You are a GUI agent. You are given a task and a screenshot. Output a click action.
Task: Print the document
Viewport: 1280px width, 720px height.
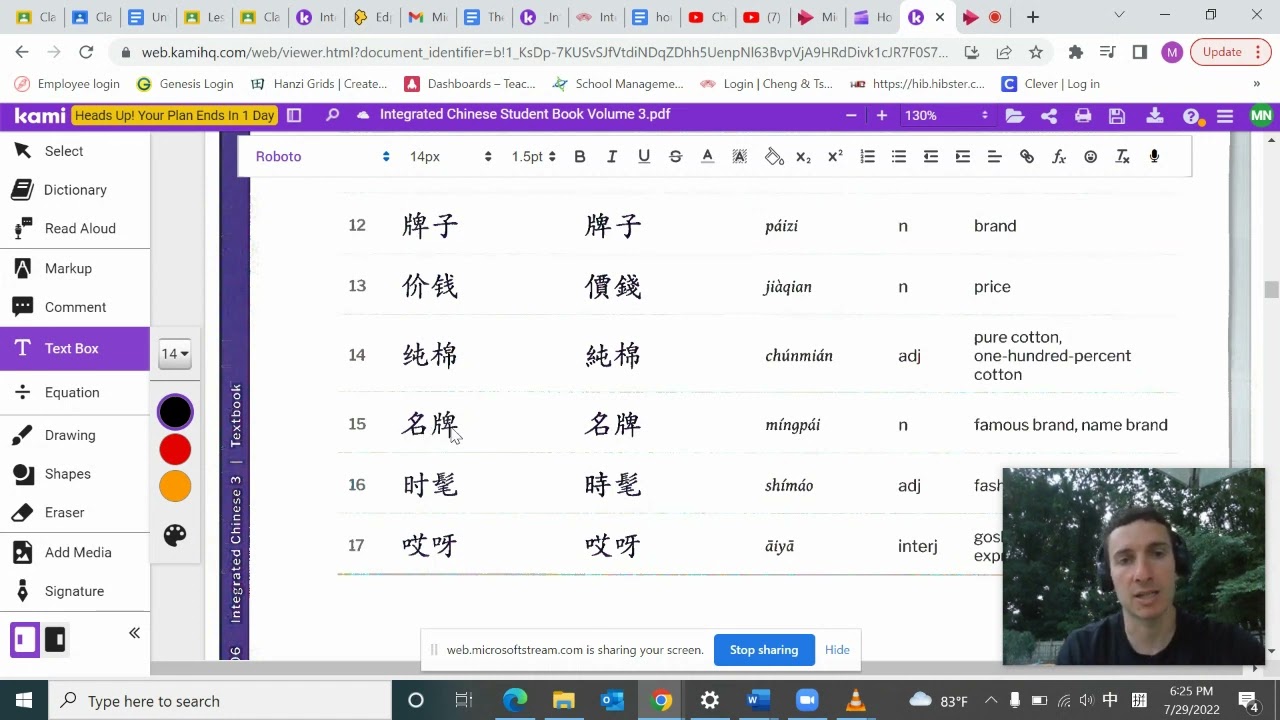pos(1083,116)
